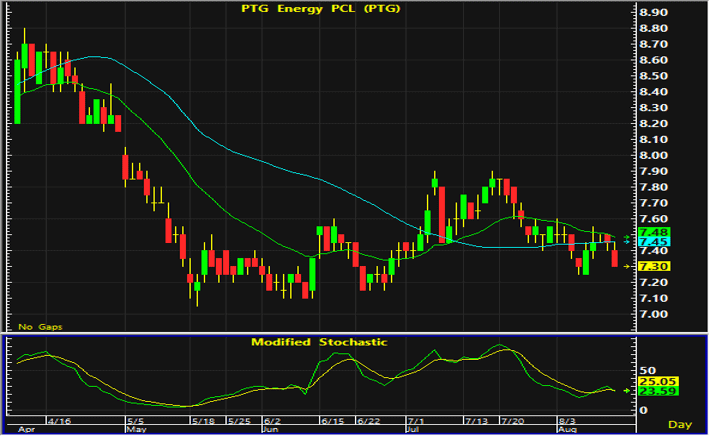The width and height of the screenshot is (710, 436).
Task: Click the Day timeframe label
Action: (680, 425)
